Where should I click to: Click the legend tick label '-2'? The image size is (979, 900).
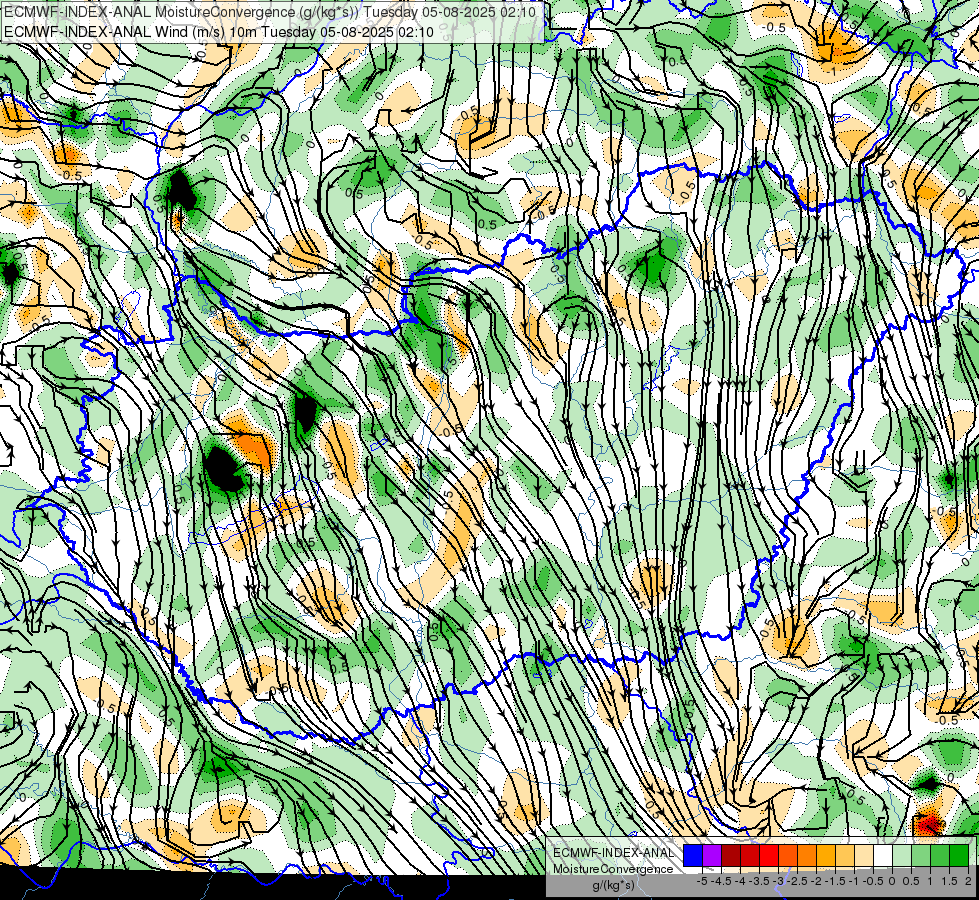point(817,881)
